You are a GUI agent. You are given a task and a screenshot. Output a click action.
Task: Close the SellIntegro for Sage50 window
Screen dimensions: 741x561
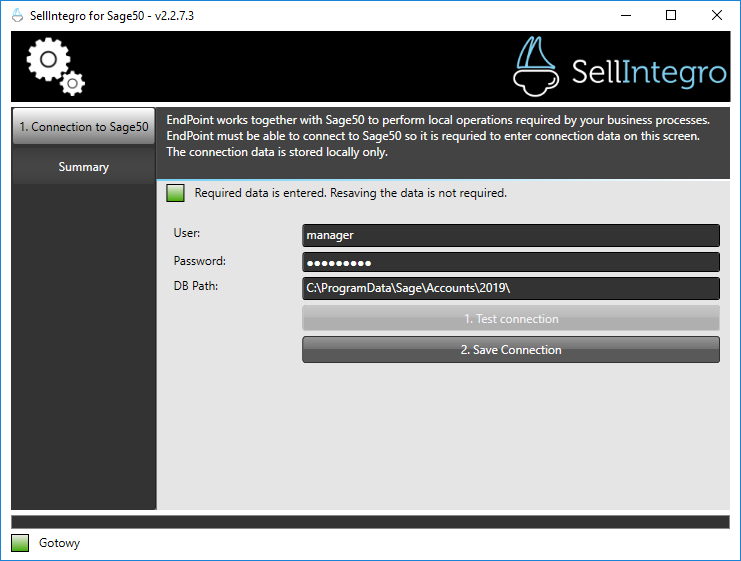(x=717, y=15)
